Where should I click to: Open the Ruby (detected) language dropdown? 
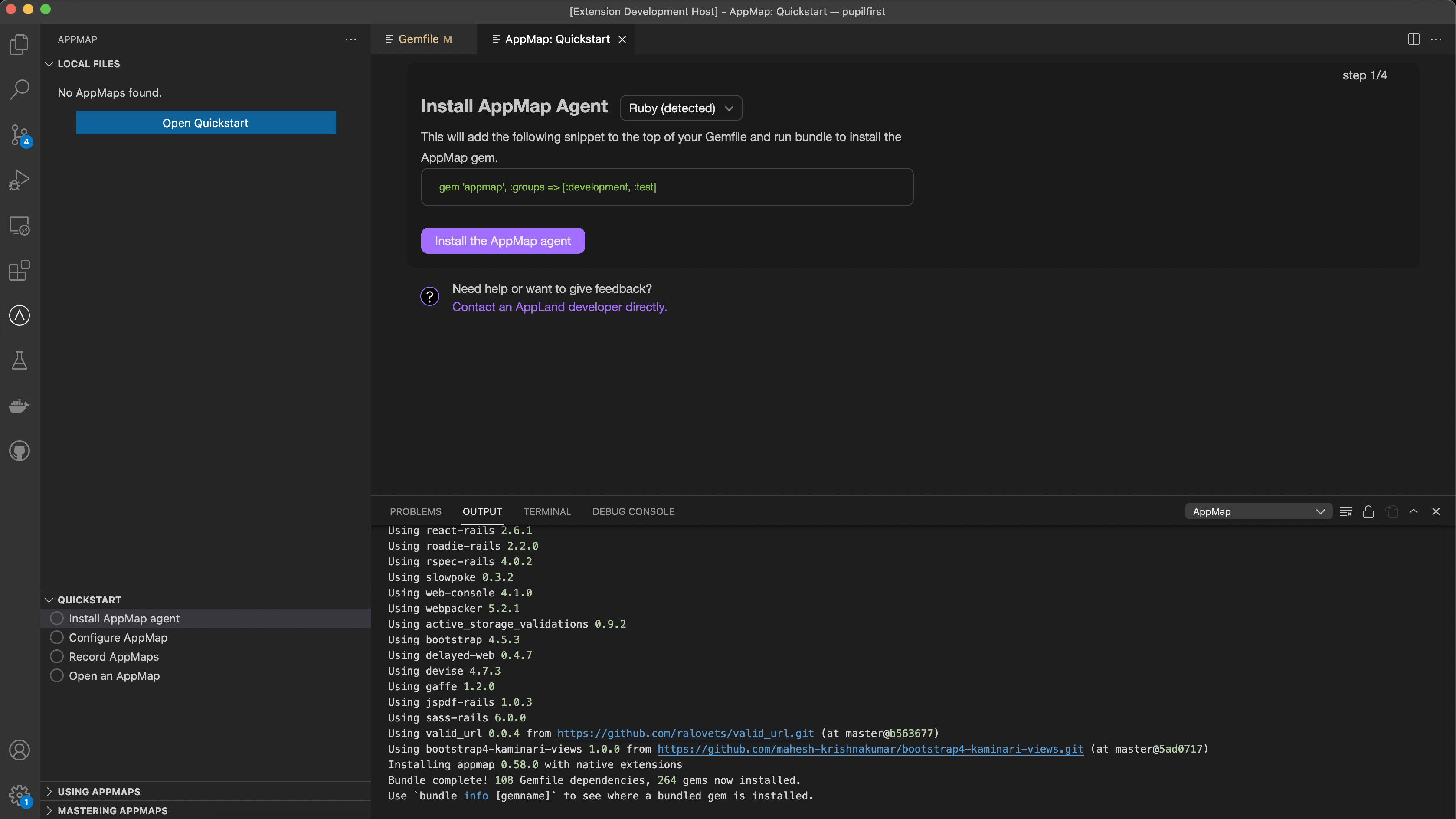click(681, 108)
